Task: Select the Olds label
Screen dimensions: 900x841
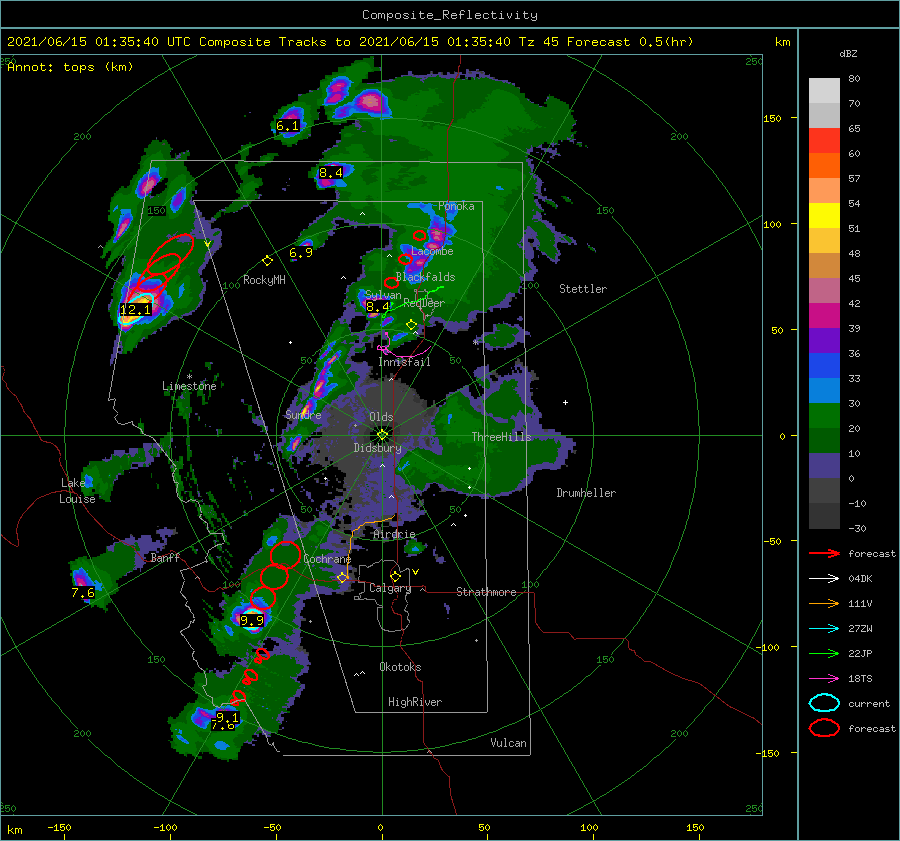Action: pyautogui.click(x=381, y=417)
